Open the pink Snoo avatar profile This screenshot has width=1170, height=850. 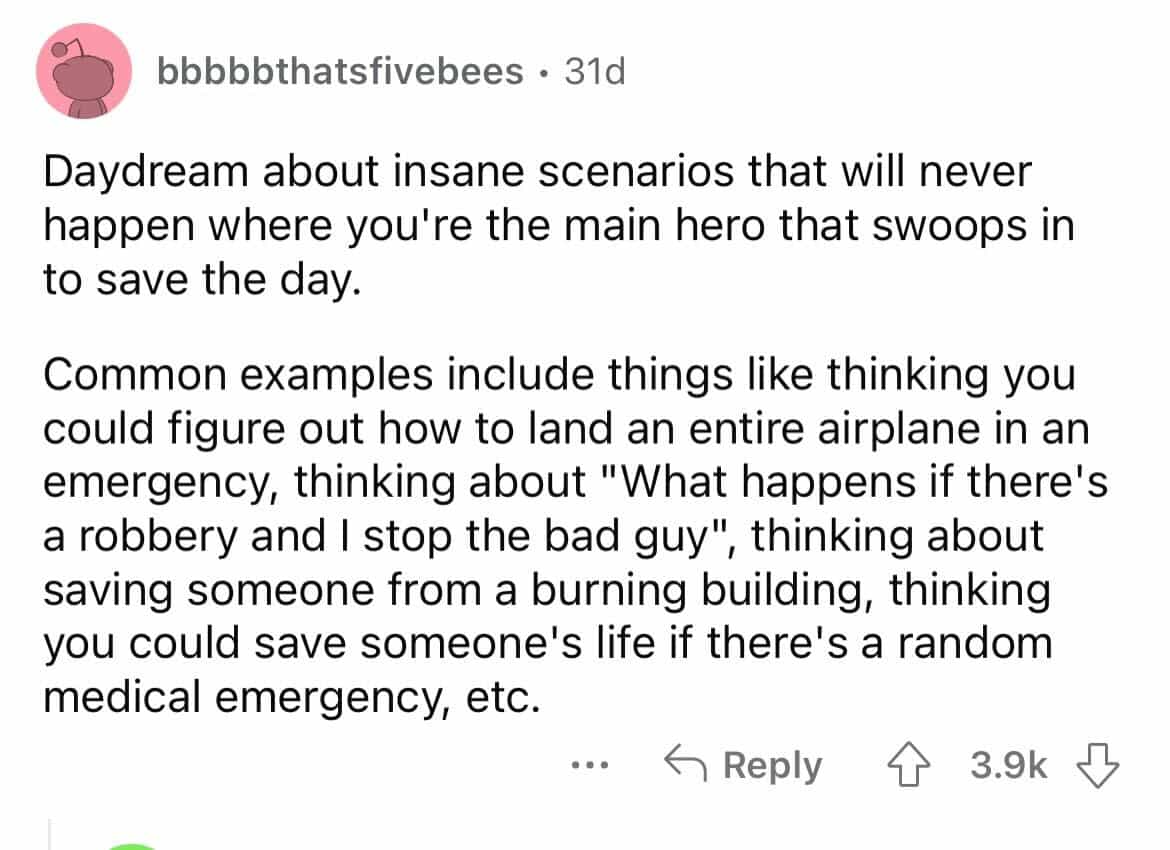tap(83, 72)
